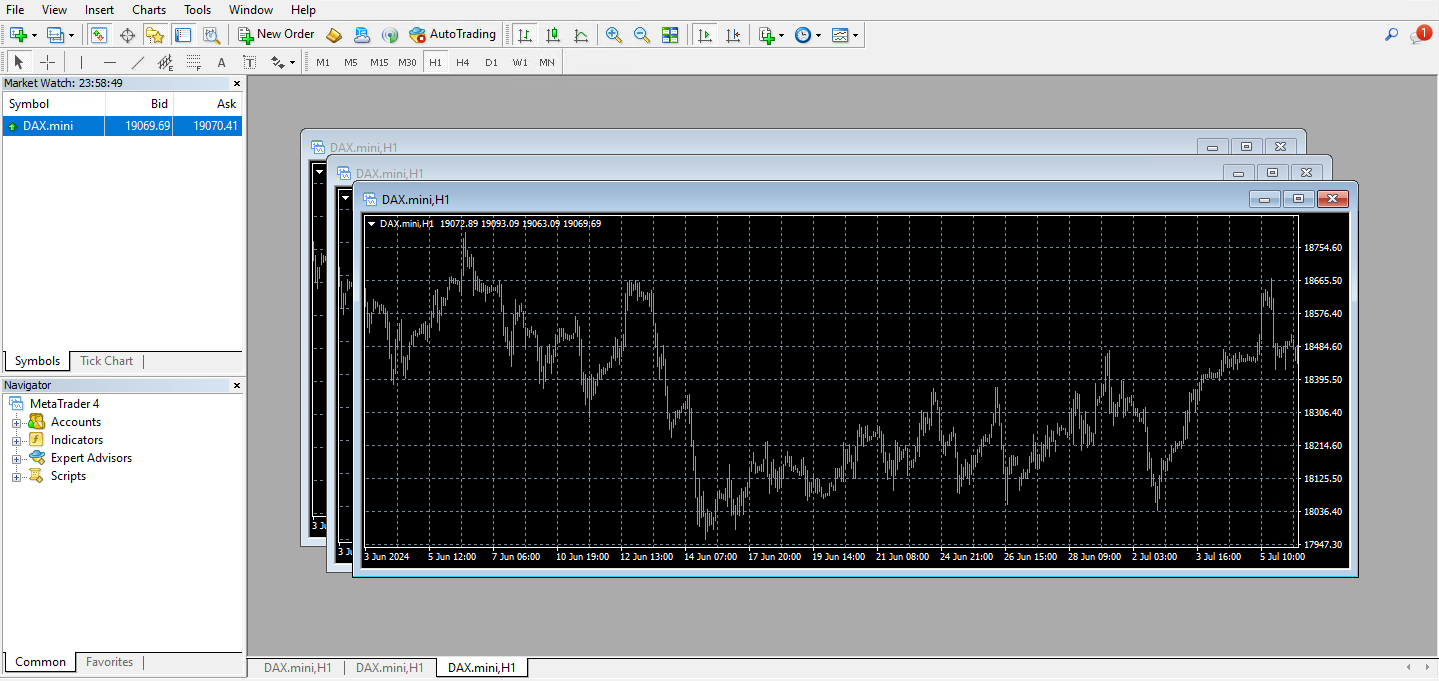Expand Accounts in the Navigator tree
Viewport: 1439px width, 681px height.
pyautogui.click(x=16, y=421)
